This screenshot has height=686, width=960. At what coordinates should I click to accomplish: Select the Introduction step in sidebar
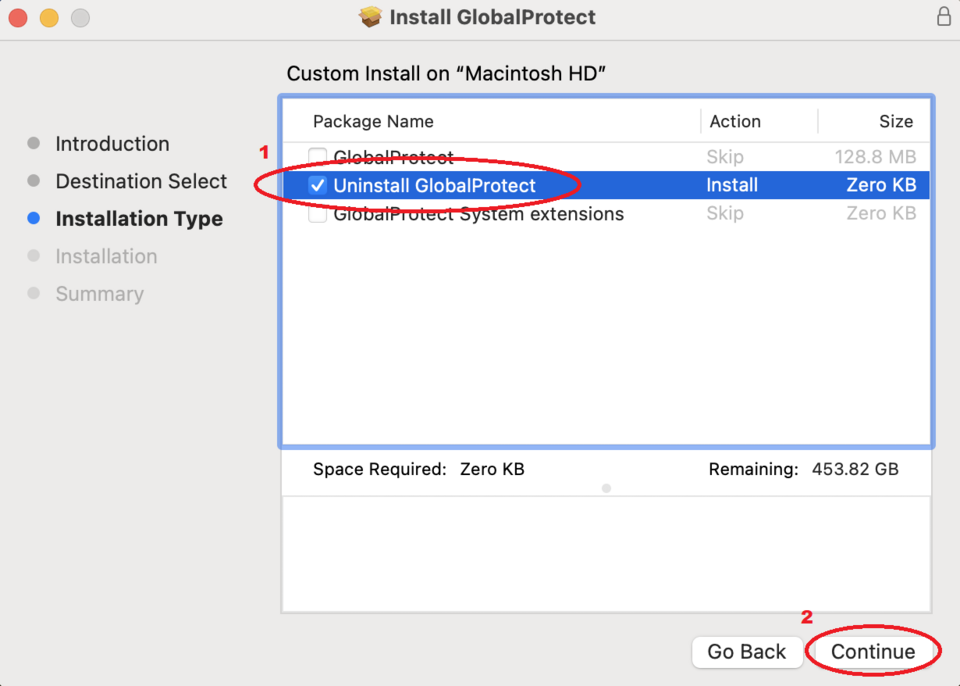[x=112, y=144]
